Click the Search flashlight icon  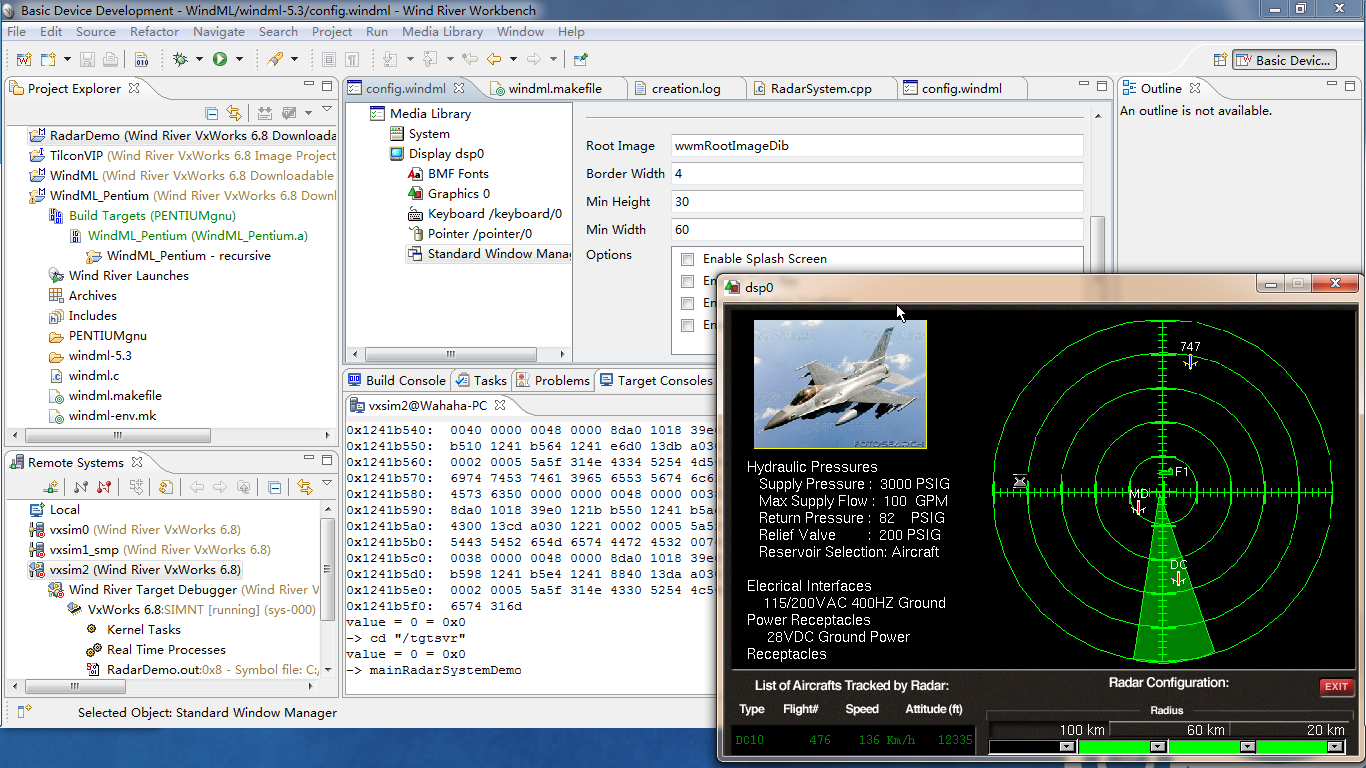tap(274, 59)
